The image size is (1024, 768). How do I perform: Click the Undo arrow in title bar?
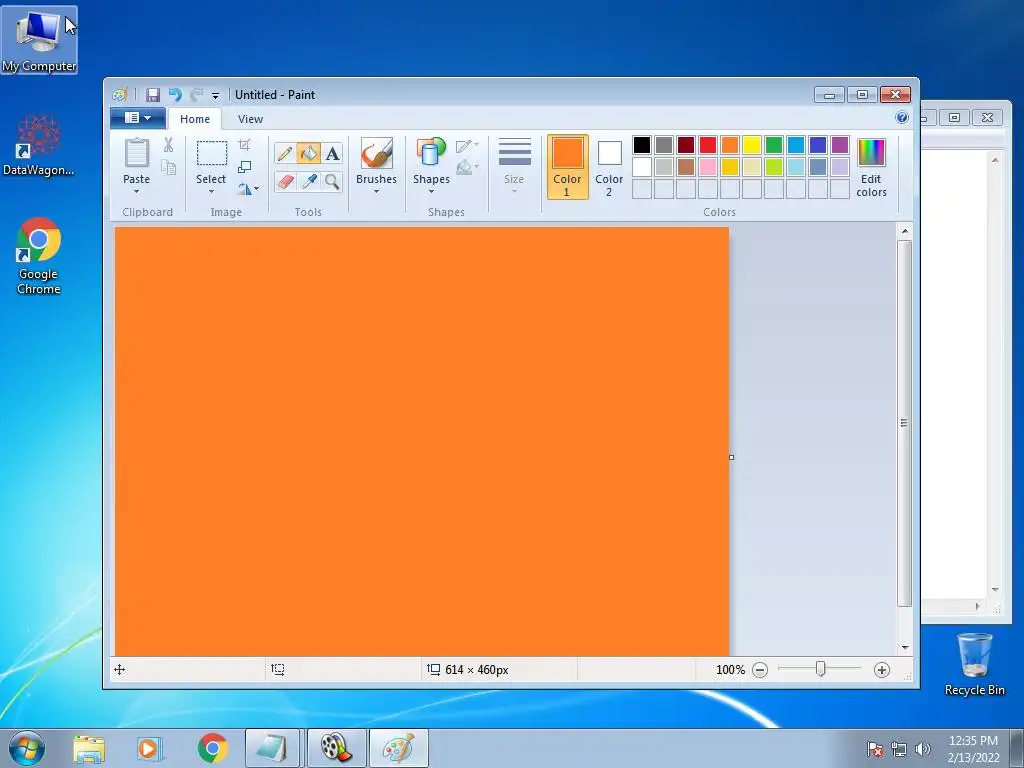[x=175, y=95]
